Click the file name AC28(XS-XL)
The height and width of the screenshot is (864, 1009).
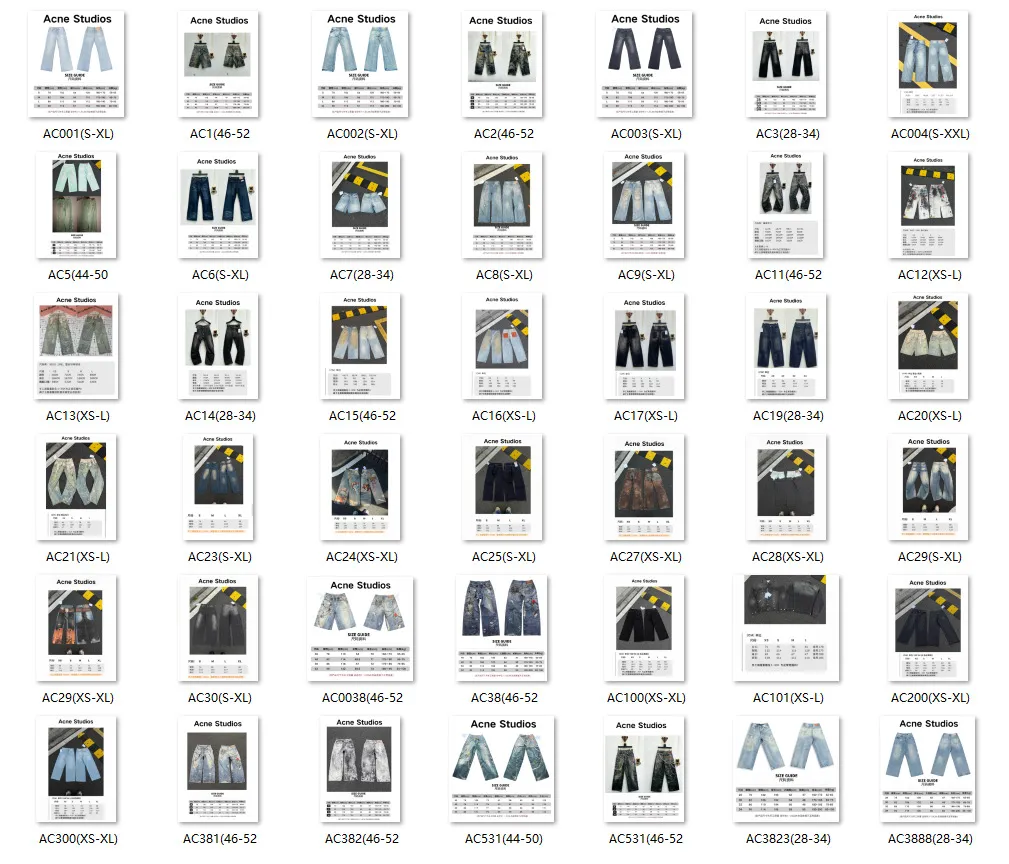(x=788, y=556)
